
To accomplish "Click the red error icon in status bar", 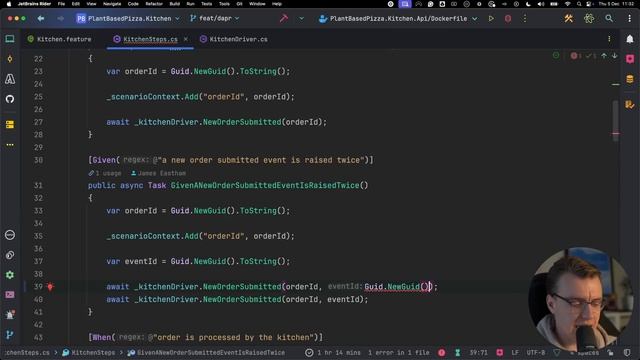I will click(x=442, y=352).
